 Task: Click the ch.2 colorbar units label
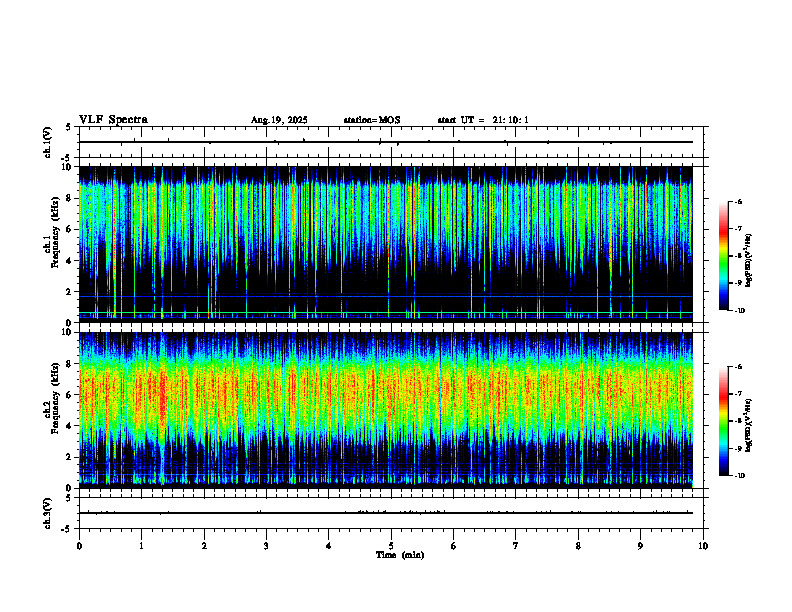(x=749, y=426)
